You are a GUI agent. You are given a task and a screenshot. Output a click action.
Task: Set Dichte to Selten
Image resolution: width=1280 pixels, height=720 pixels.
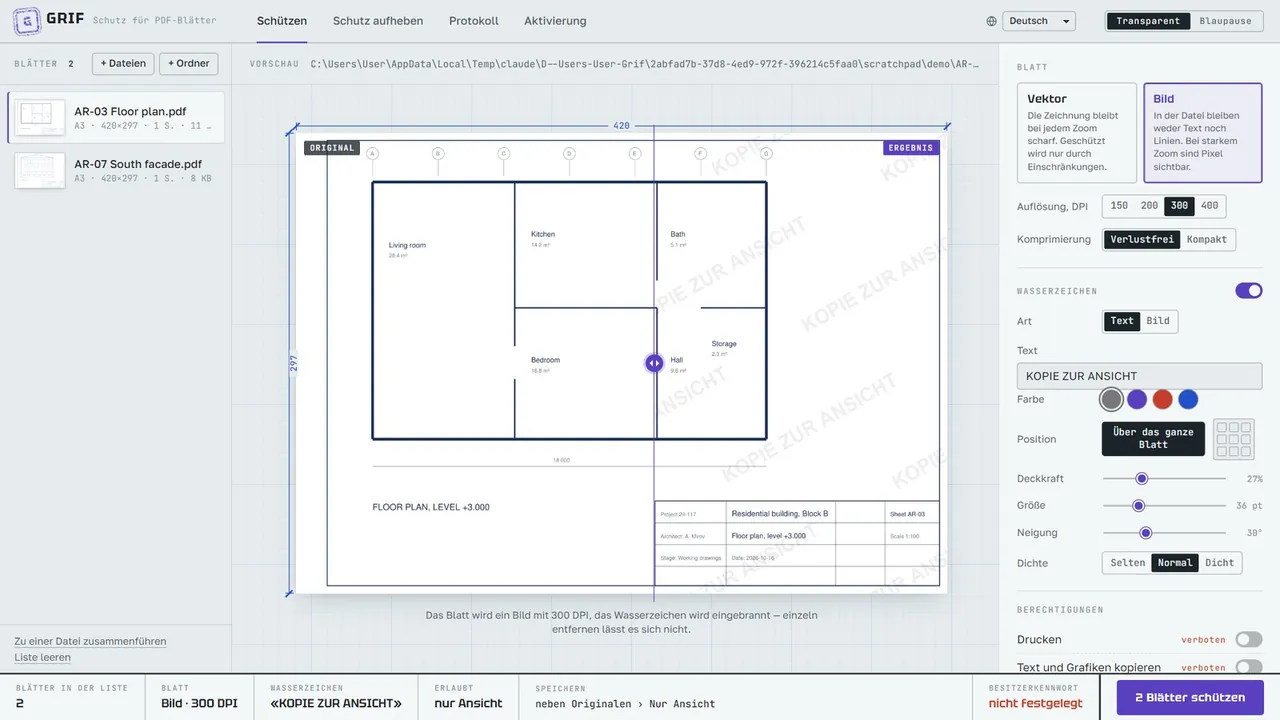tap(1128, 563)
